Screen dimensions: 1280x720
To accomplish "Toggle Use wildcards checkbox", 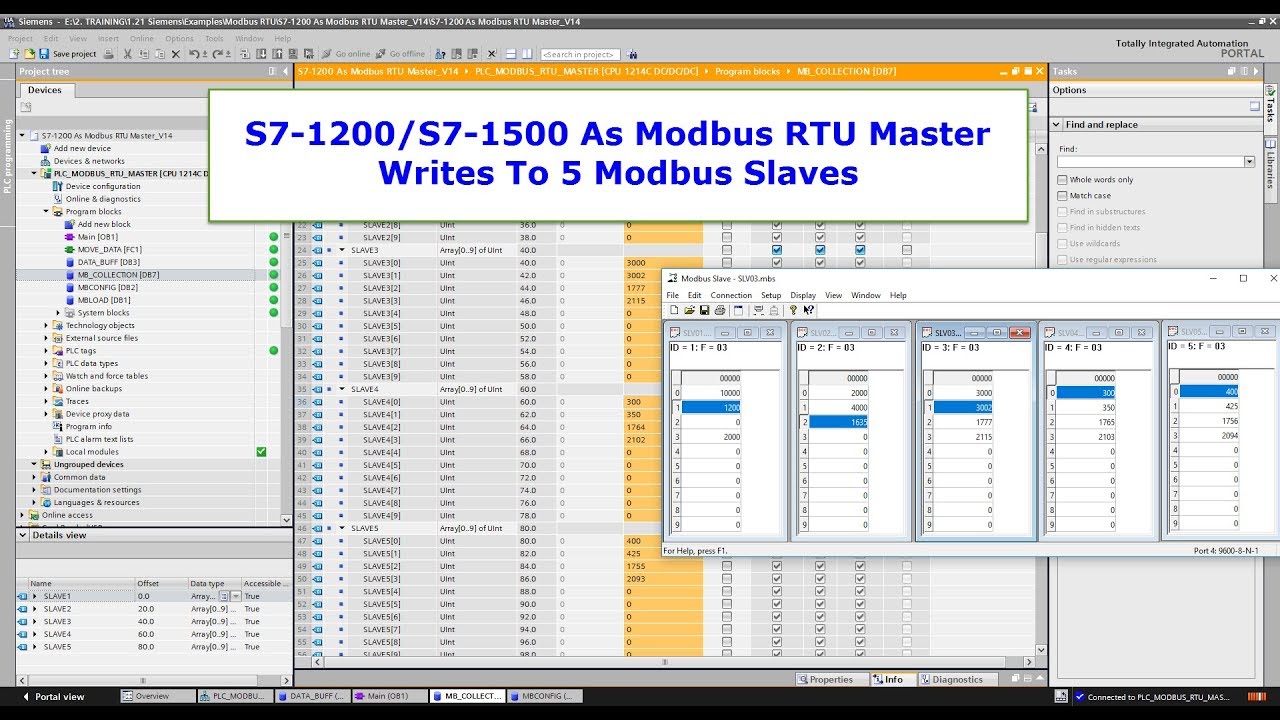I will [1062, 244].
